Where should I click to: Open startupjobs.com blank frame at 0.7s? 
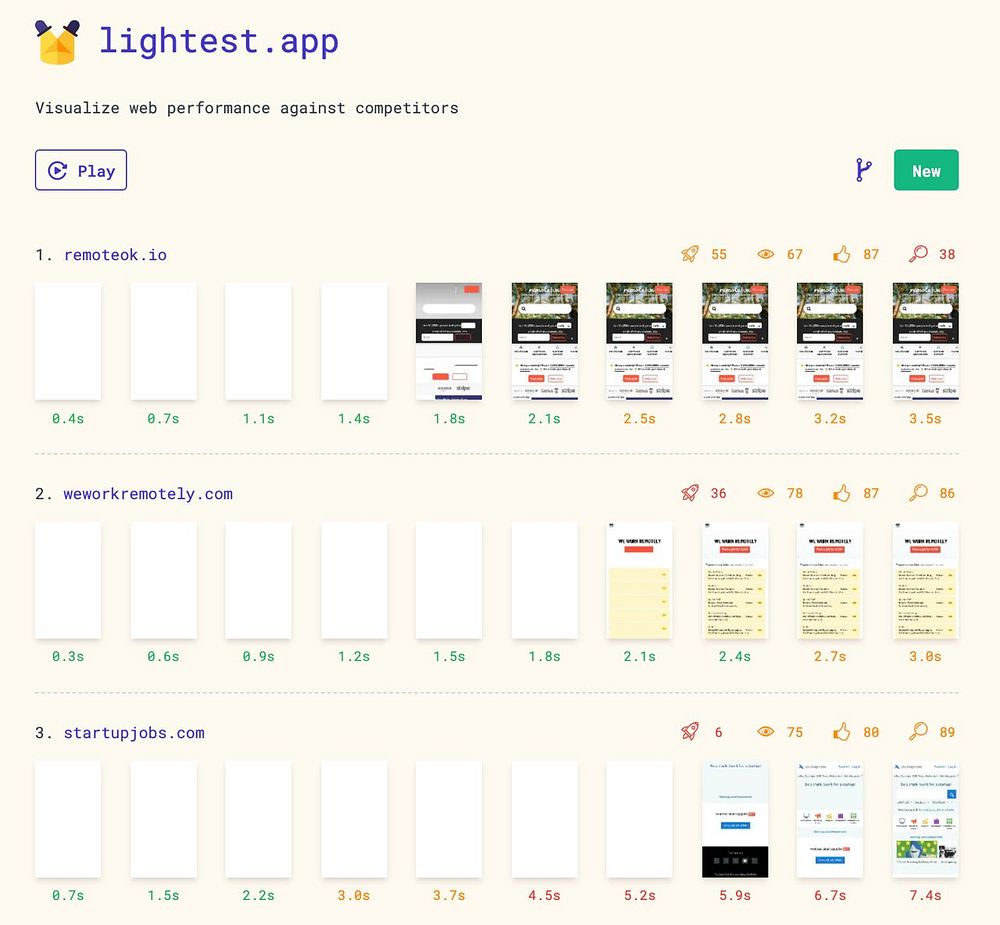(x=68, y=819)
